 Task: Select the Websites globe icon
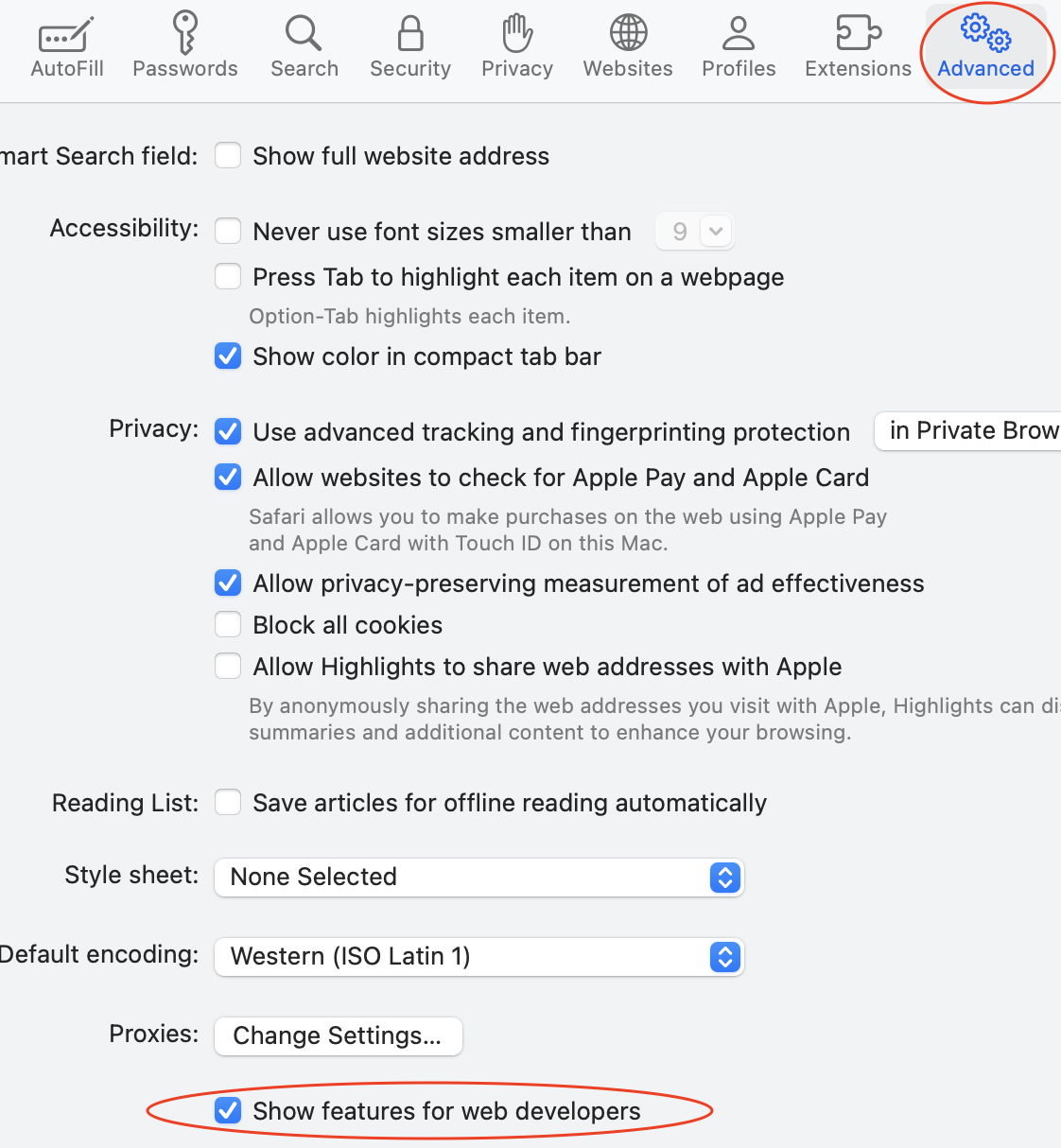click(x=628, y=33)
